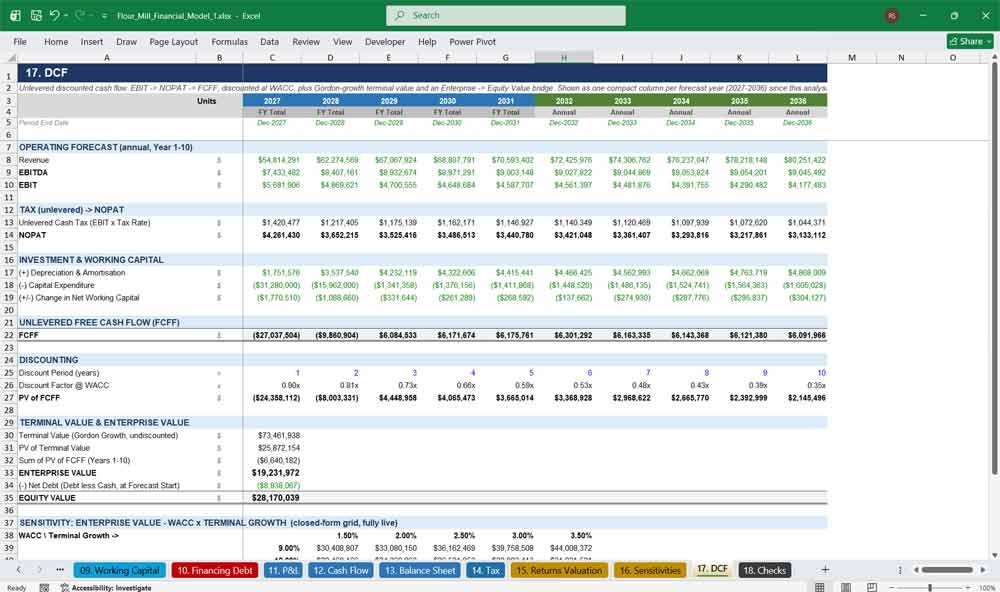Image resolution: width=1000 pixels, height=592 pixels.
Task: Open 15. Returns Valuation sheet
Action: tap(559, 570)
